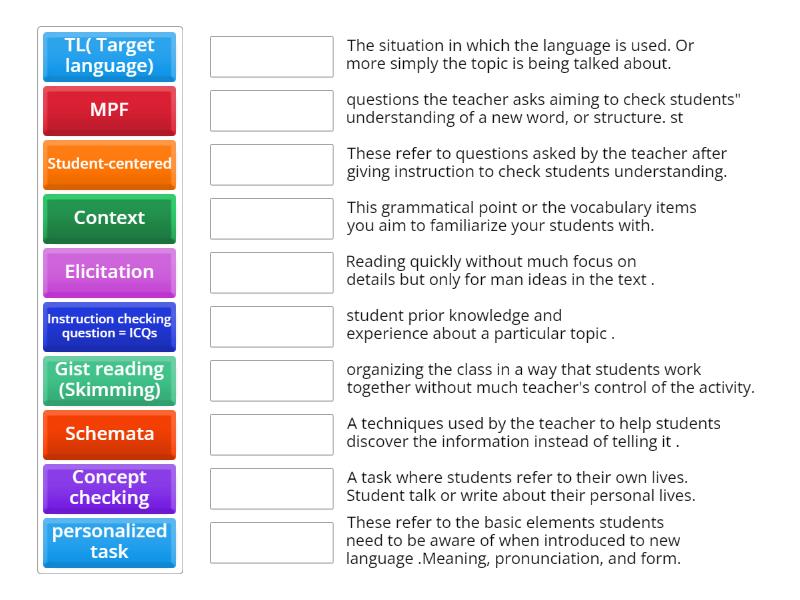Select the answer box for personal lives definition
Viewport: 800px width, 600px height.
[270, 488]
